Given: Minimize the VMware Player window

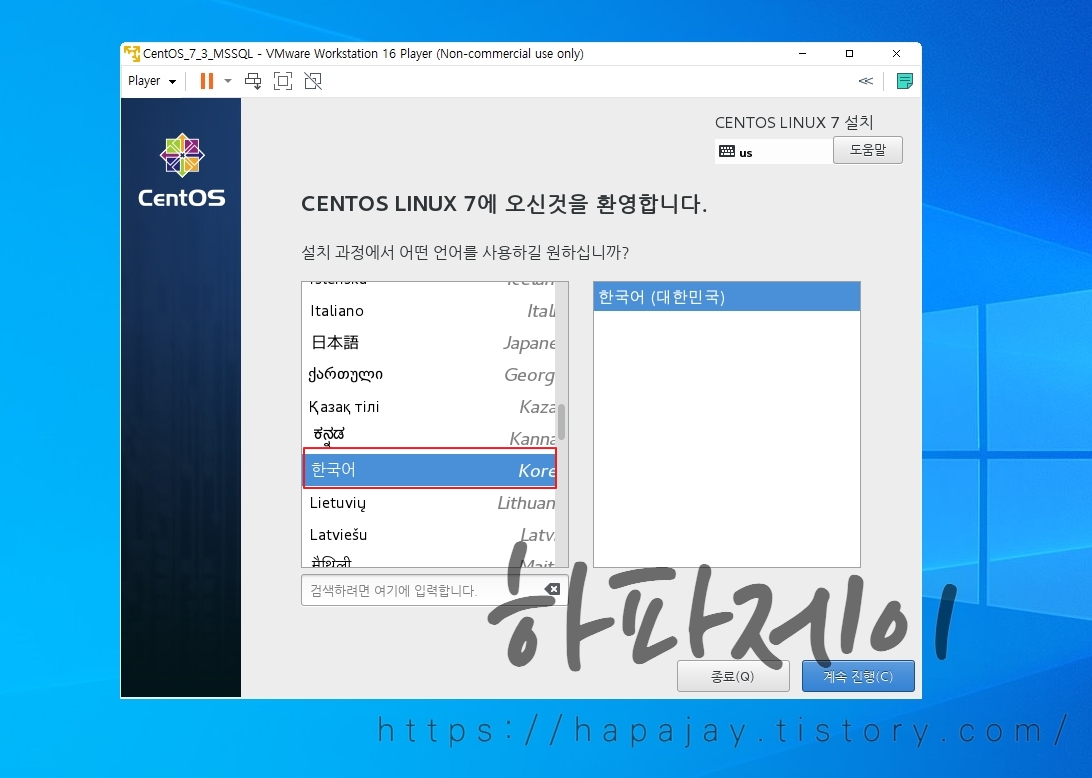Looking at the screenshot, I should 802,54.
